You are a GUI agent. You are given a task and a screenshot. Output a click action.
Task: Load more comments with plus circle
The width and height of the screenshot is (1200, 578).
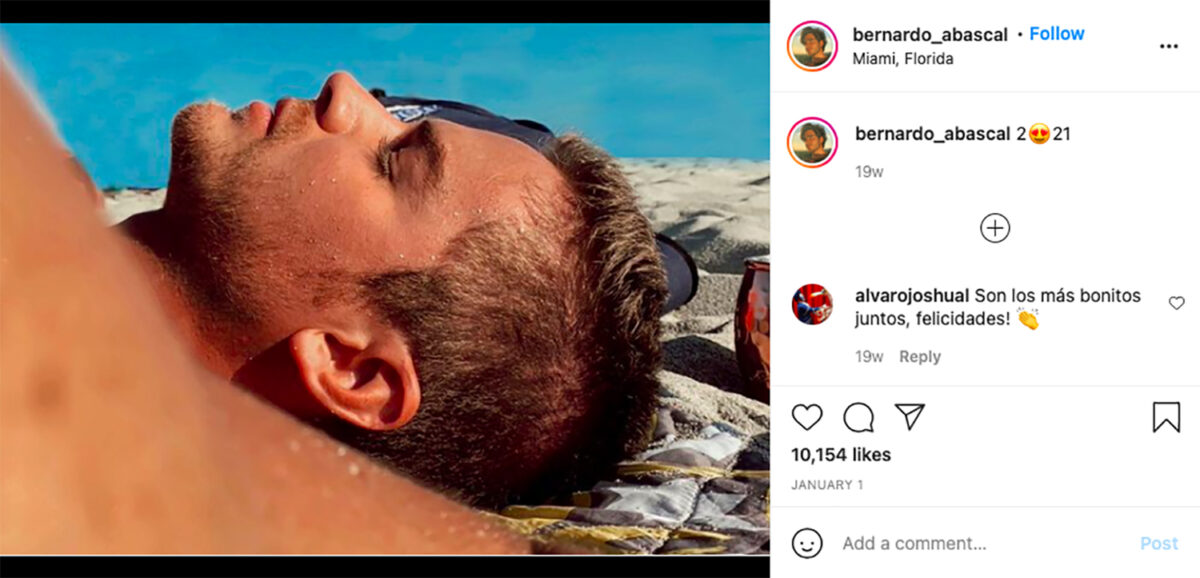point(994,228)
